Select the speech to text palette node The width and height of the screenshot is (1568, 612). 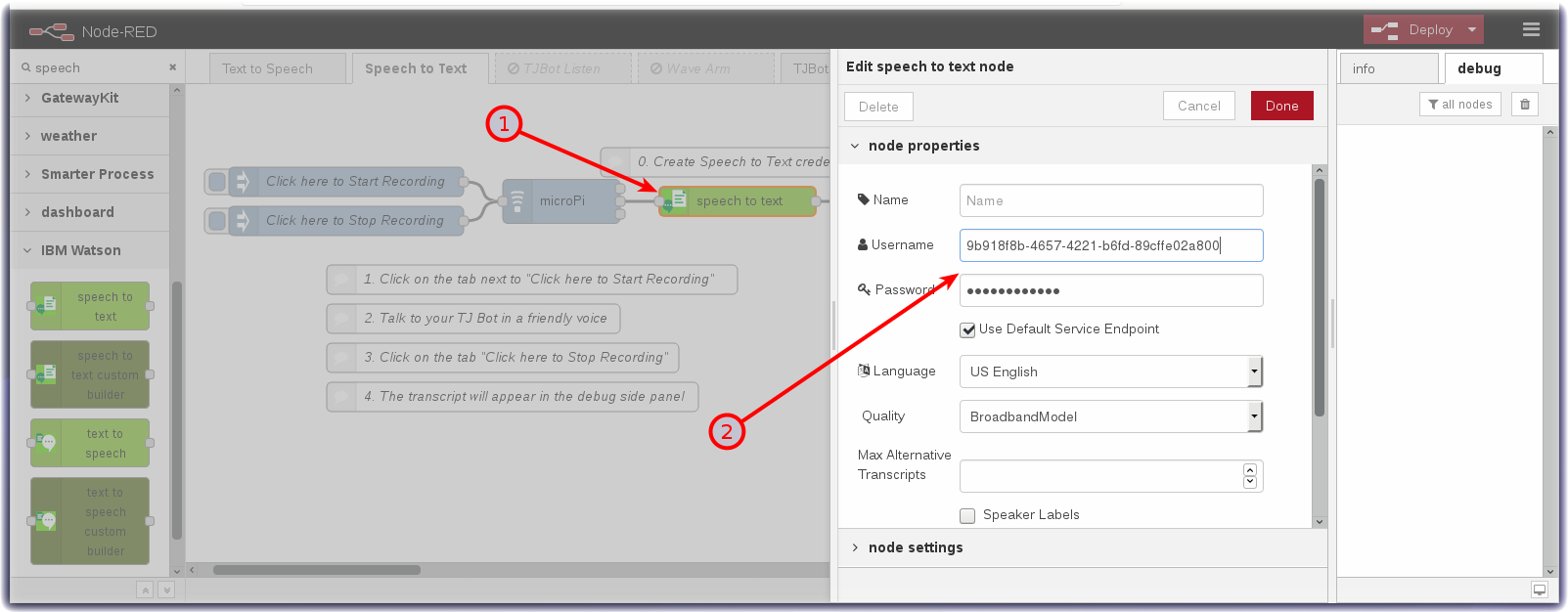click(x=90, y=306)
